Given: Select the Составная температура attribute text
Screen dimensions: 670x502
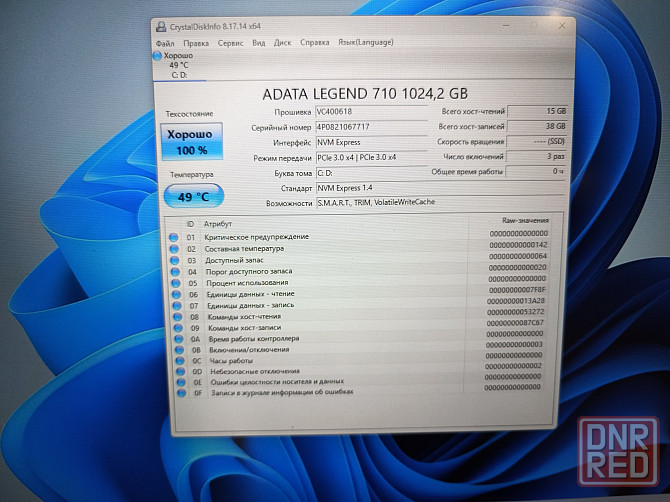Looking at the screenshot, I should click(244, 249).
